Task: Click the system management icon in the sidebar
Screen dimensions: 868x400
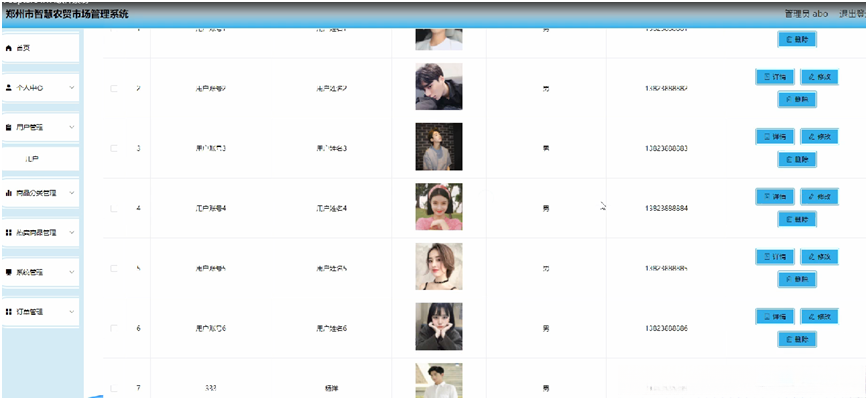Action: pyautogui.click(x=8, y=272)
